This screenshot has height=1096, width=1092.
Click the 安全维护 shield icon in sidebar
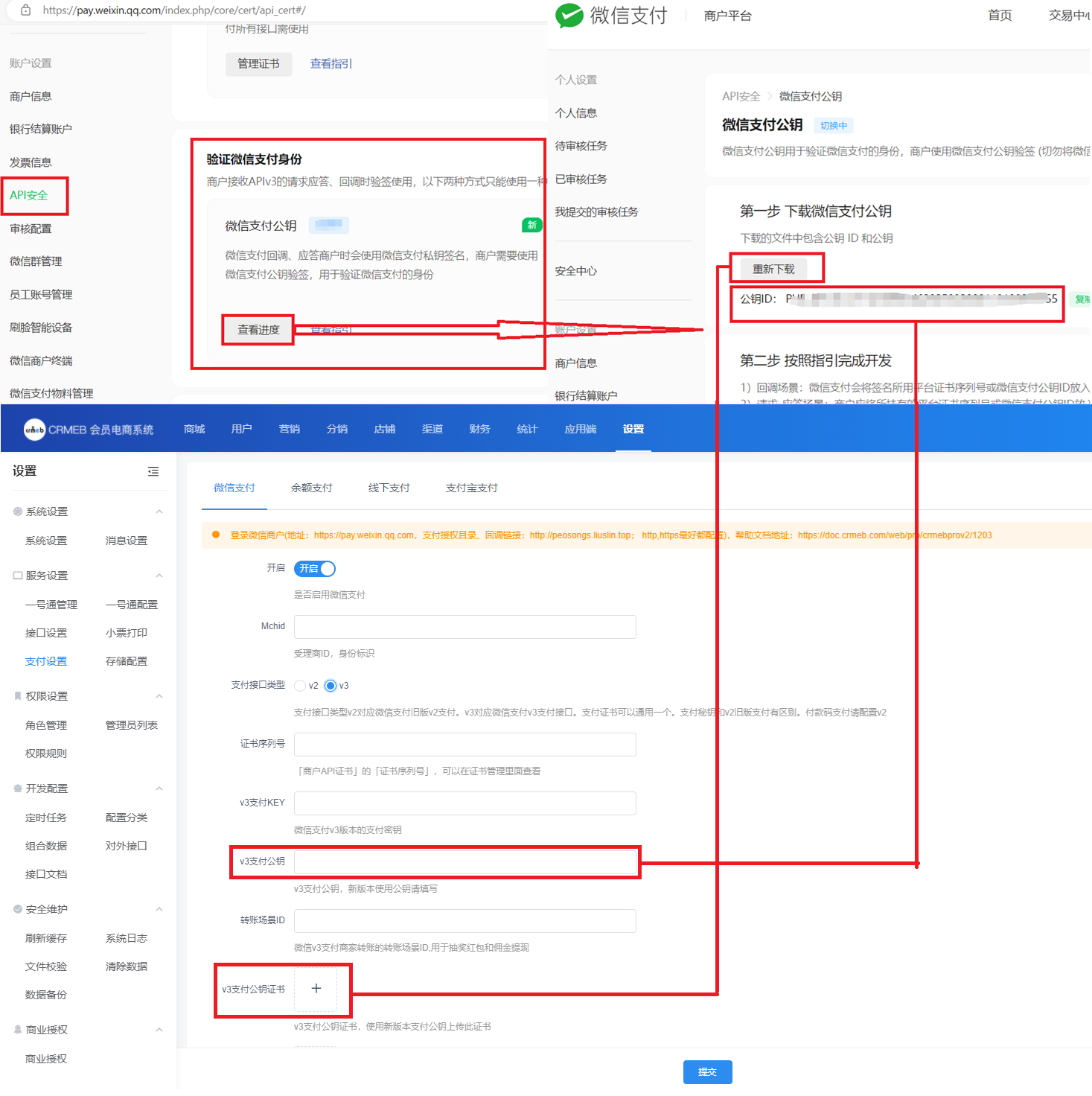coord(18,909)
